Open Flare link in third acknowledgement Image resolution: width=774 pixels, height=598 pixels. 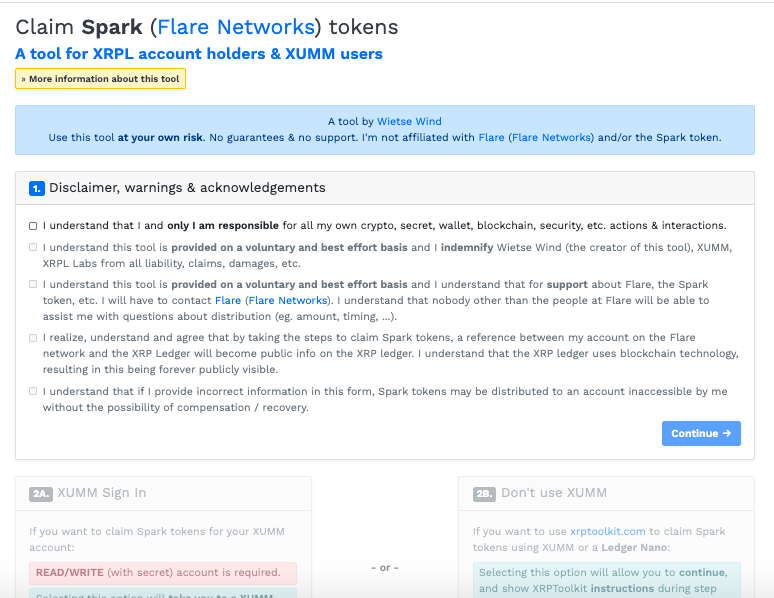click(228, 300)
